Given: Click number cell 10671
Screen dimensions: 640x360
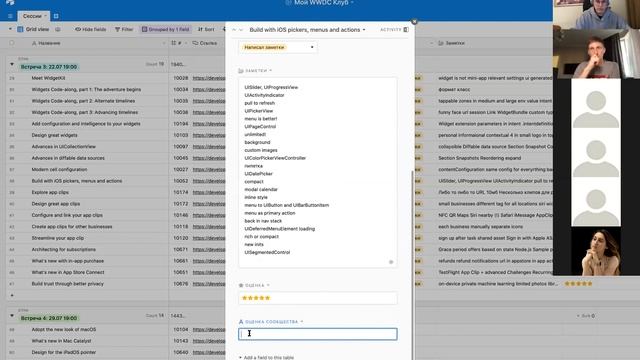Looking at the screenshot, I should click(x=180, y=249).
